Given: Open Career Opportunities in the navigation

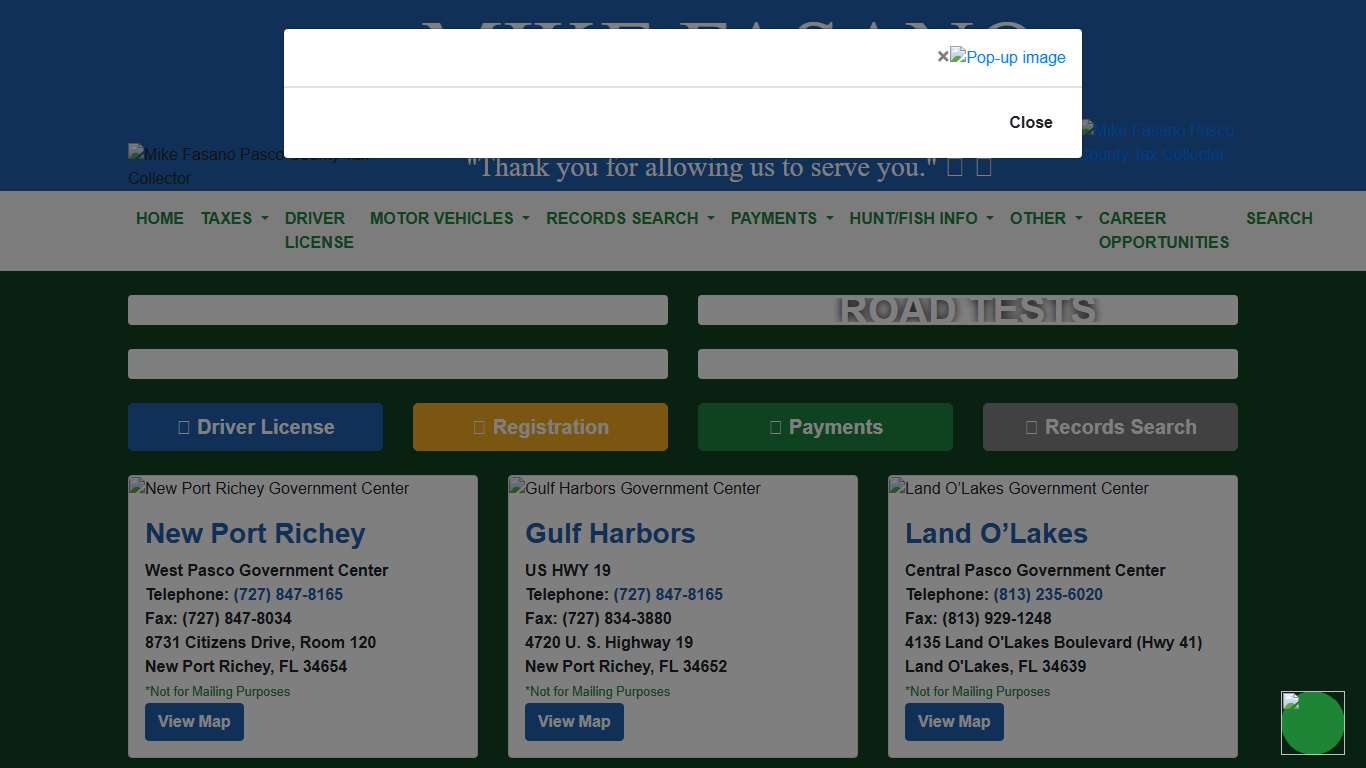Looking at the screenshot, I should tap(1163, 230).
